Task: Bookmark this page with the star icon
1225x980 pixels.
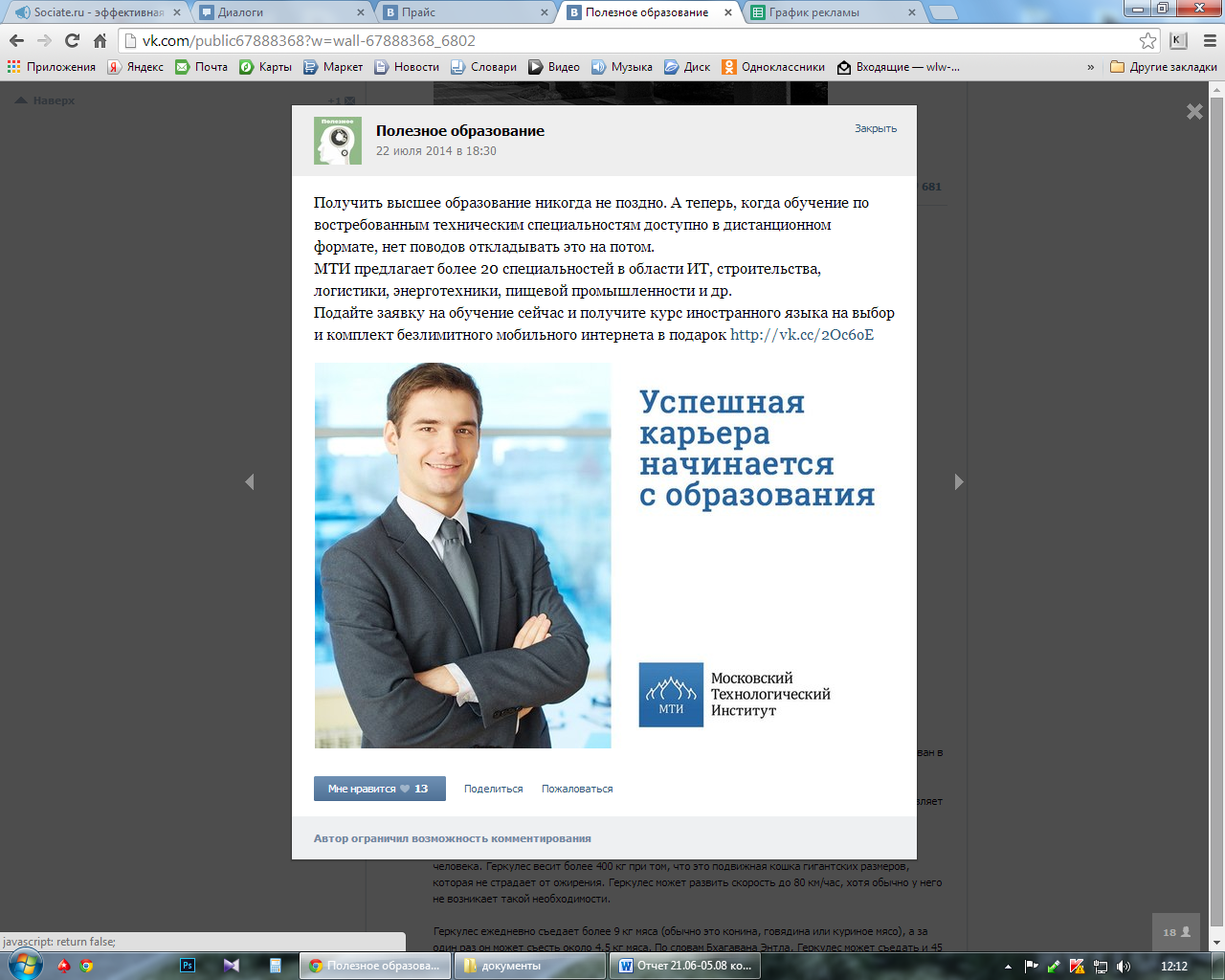Action: point(1147,40)
